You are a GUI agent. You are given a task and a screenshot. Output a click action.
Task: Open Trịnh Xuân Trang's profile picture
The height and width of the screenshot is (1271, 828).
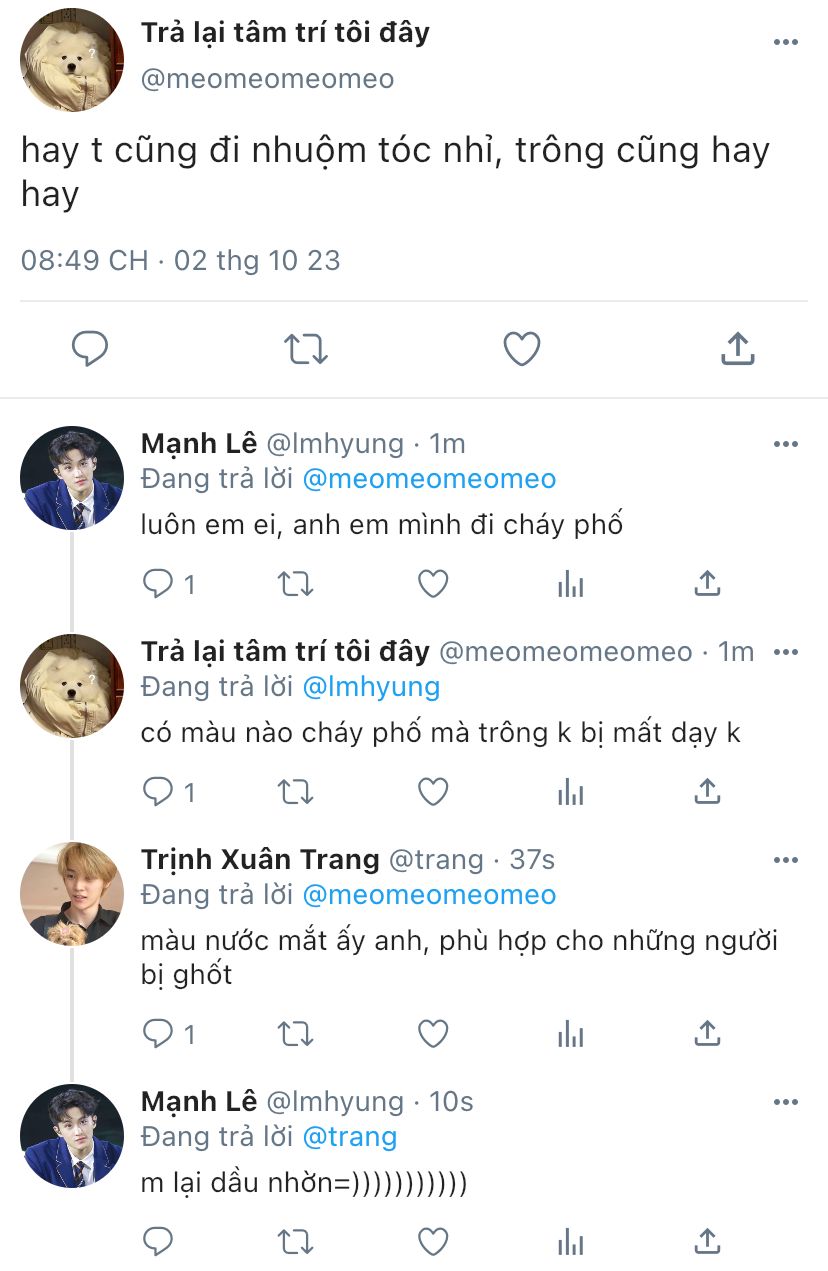72,893
